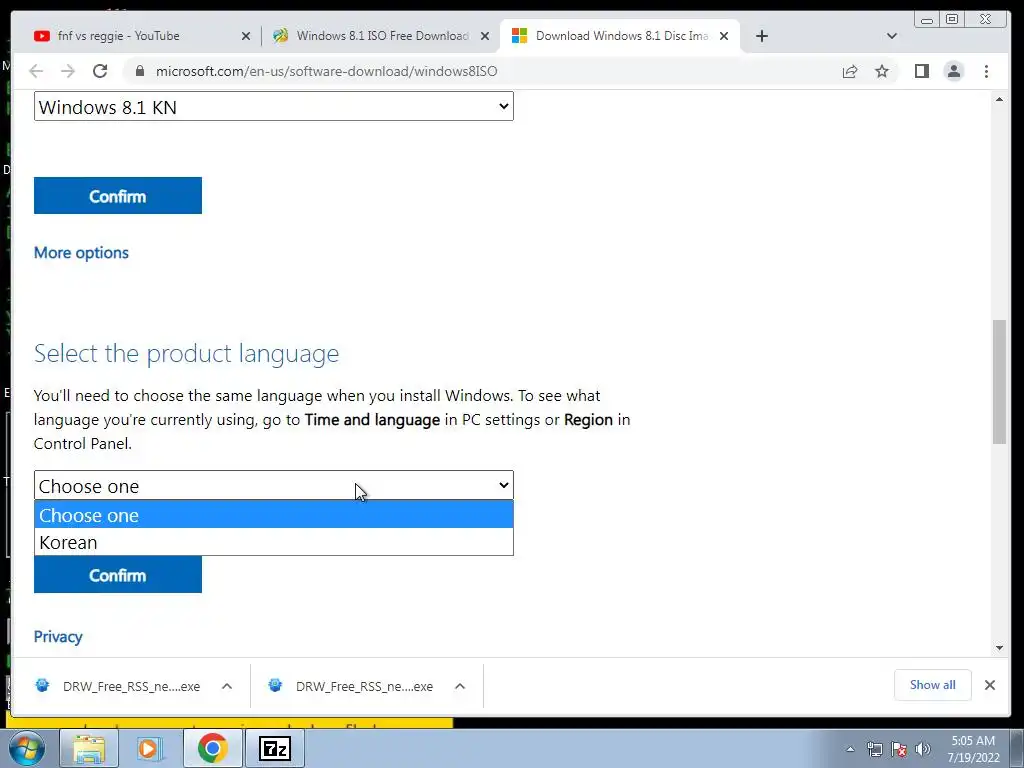Close the downloads bar
This screenshot has width=1024, height=768.
click(x=989, y=685)
